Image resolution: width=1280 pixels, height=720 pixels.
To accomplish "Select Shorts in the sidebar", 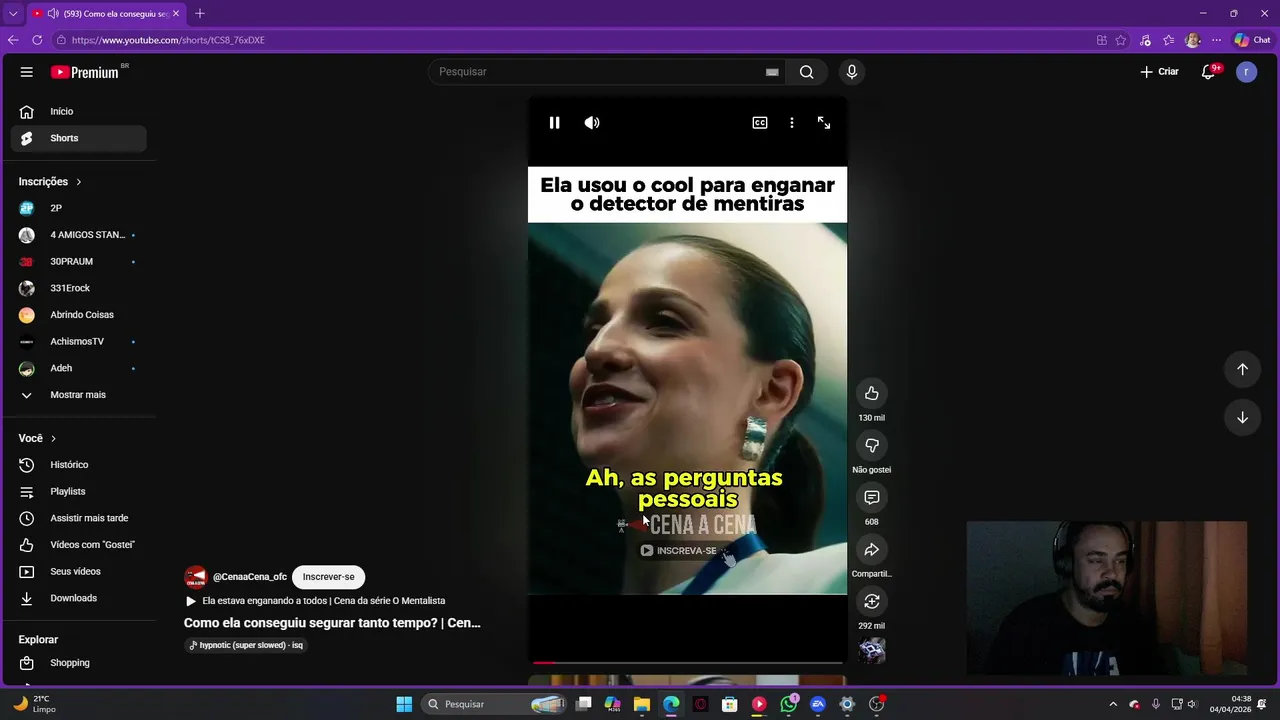I will coord(79,138).
